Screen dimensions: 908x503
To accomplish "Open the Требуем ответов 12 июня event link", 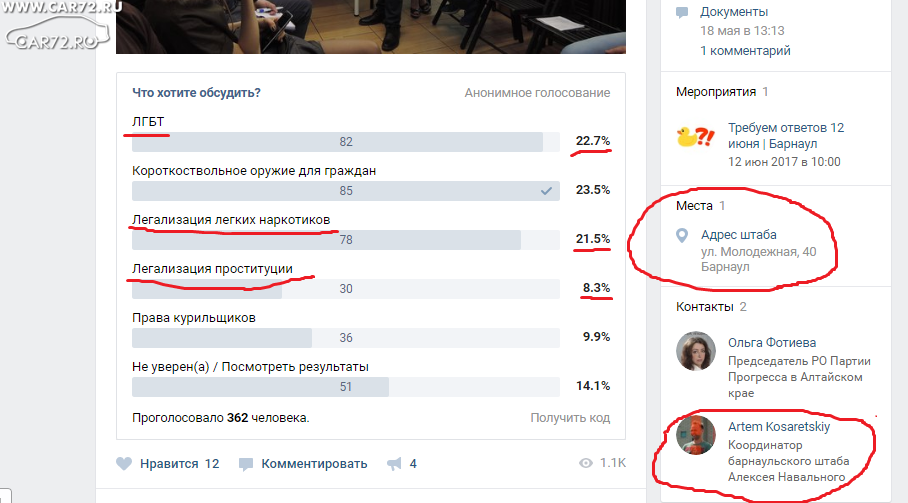I will [x=786, y=135].
